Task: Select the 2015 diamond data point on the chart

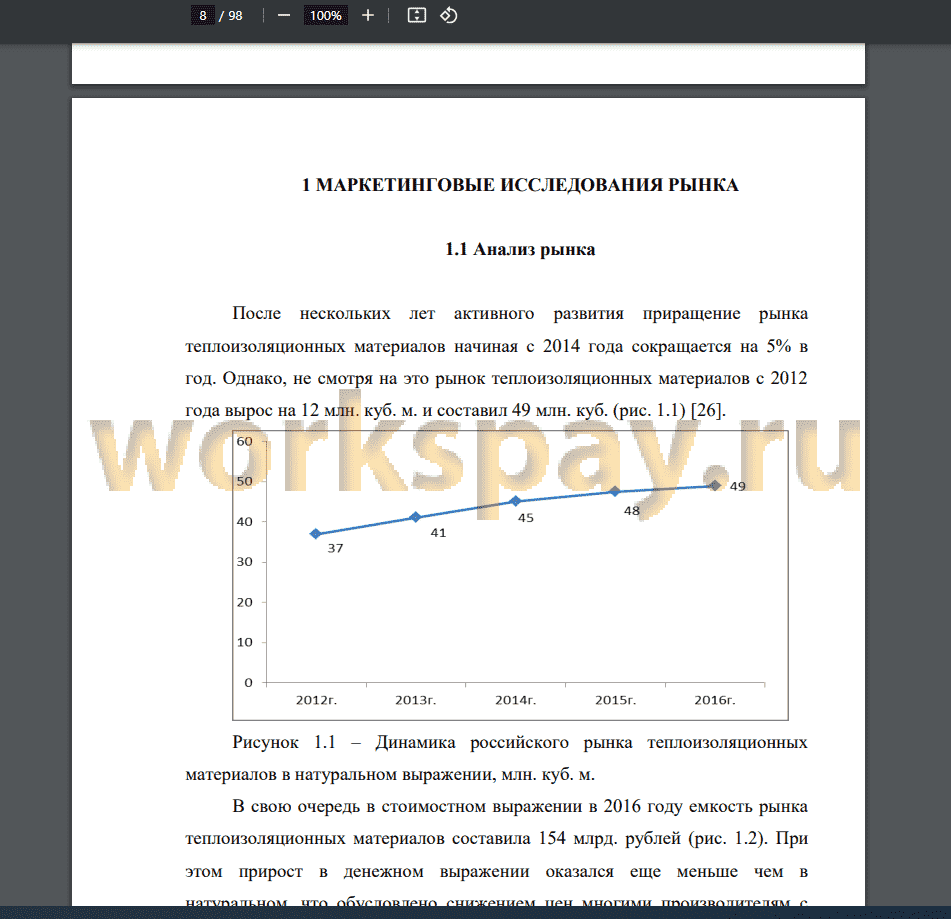Action: (x=615, y=491)
